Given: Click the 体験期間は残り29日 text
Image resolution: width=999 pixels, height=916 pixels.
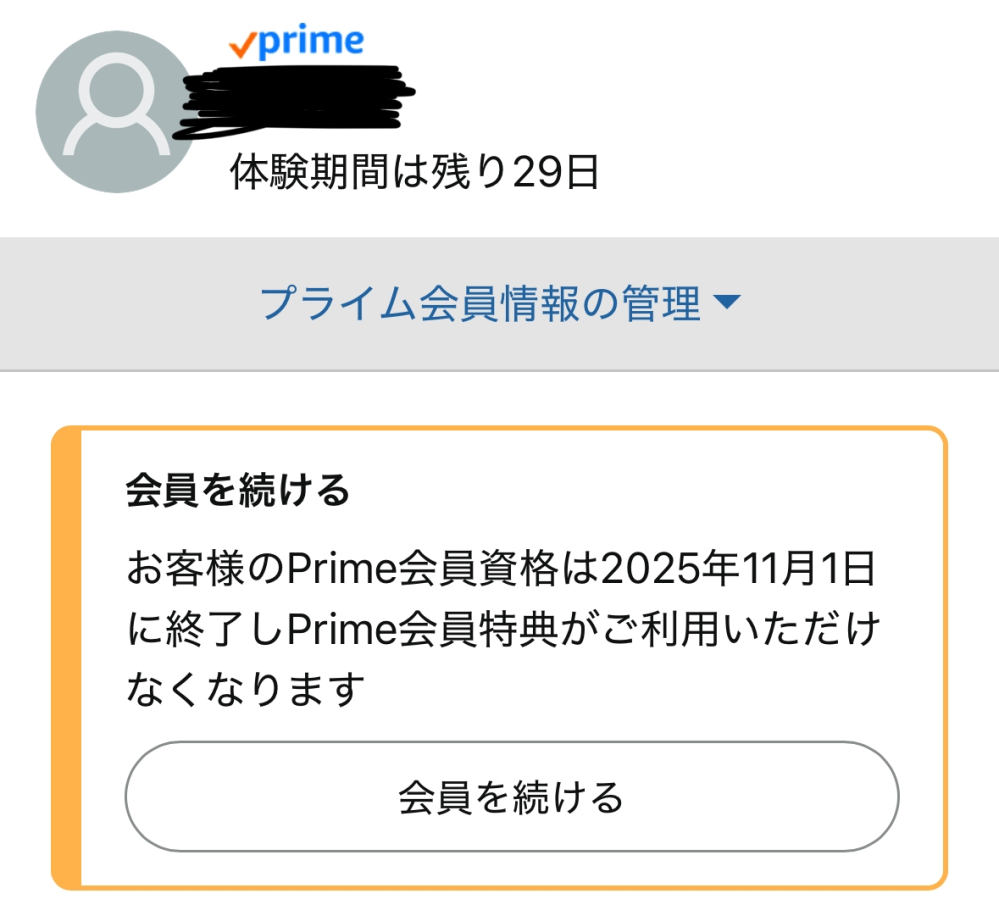Looking at the screenshot, I should [414, 173].
